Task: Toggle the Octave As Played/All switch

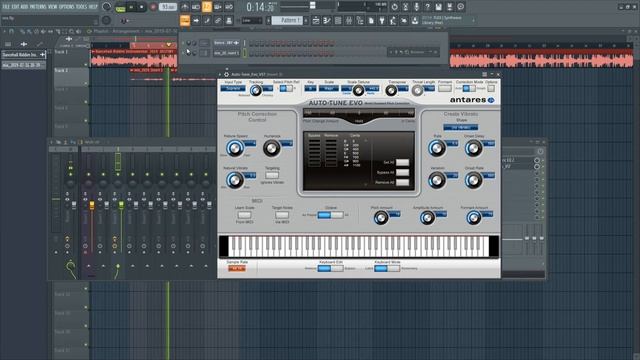Action: pos(331,215)
